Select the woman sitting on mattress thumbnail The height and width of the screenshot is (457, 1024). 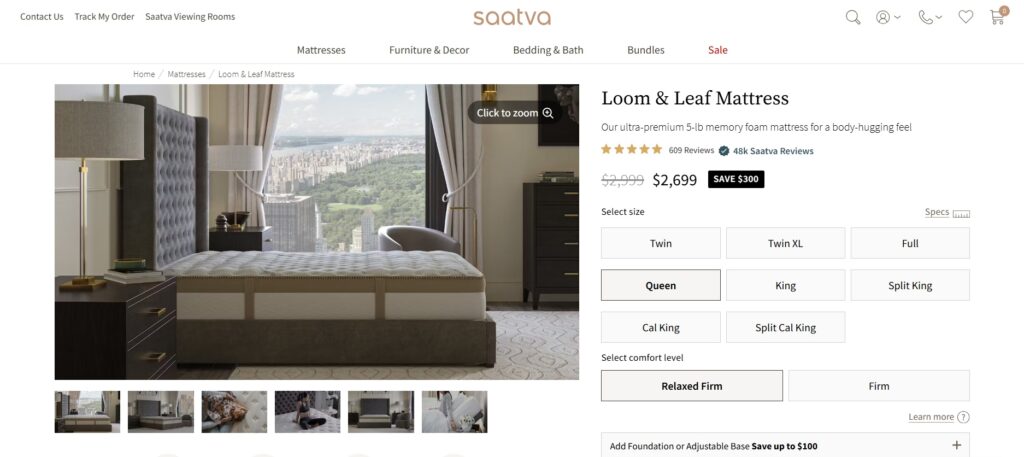pyautogui.click(x=308, y=412)
